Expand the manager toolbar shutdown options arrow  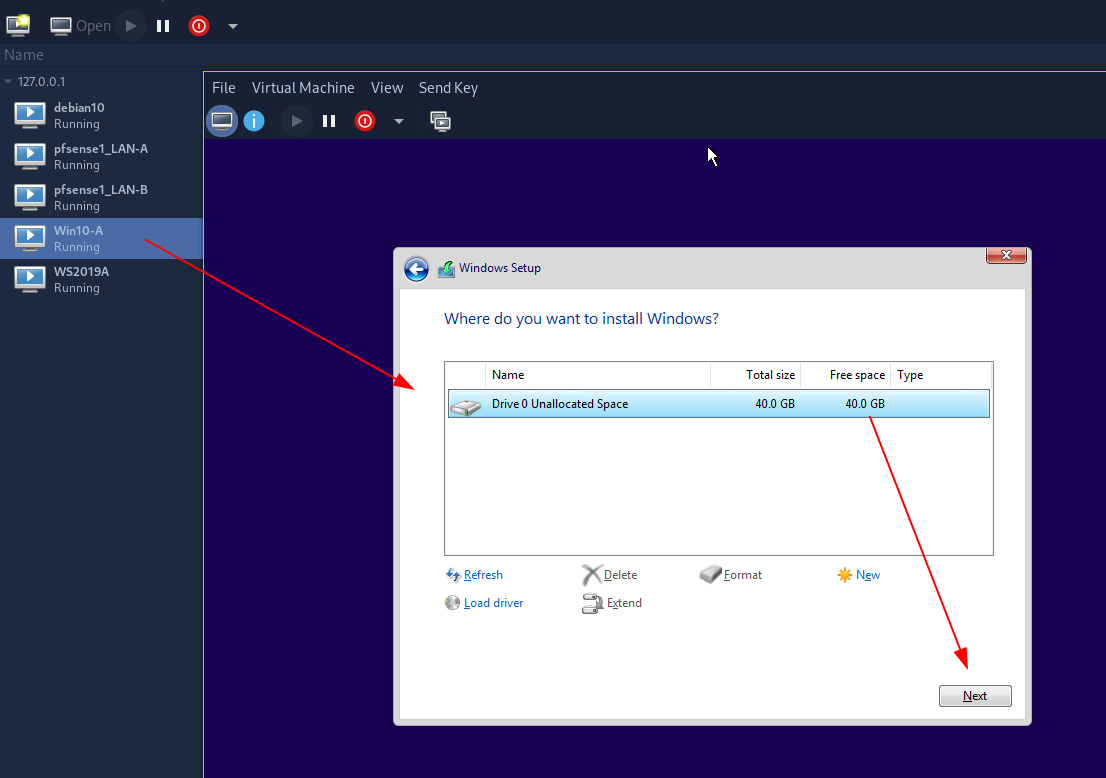233,27
